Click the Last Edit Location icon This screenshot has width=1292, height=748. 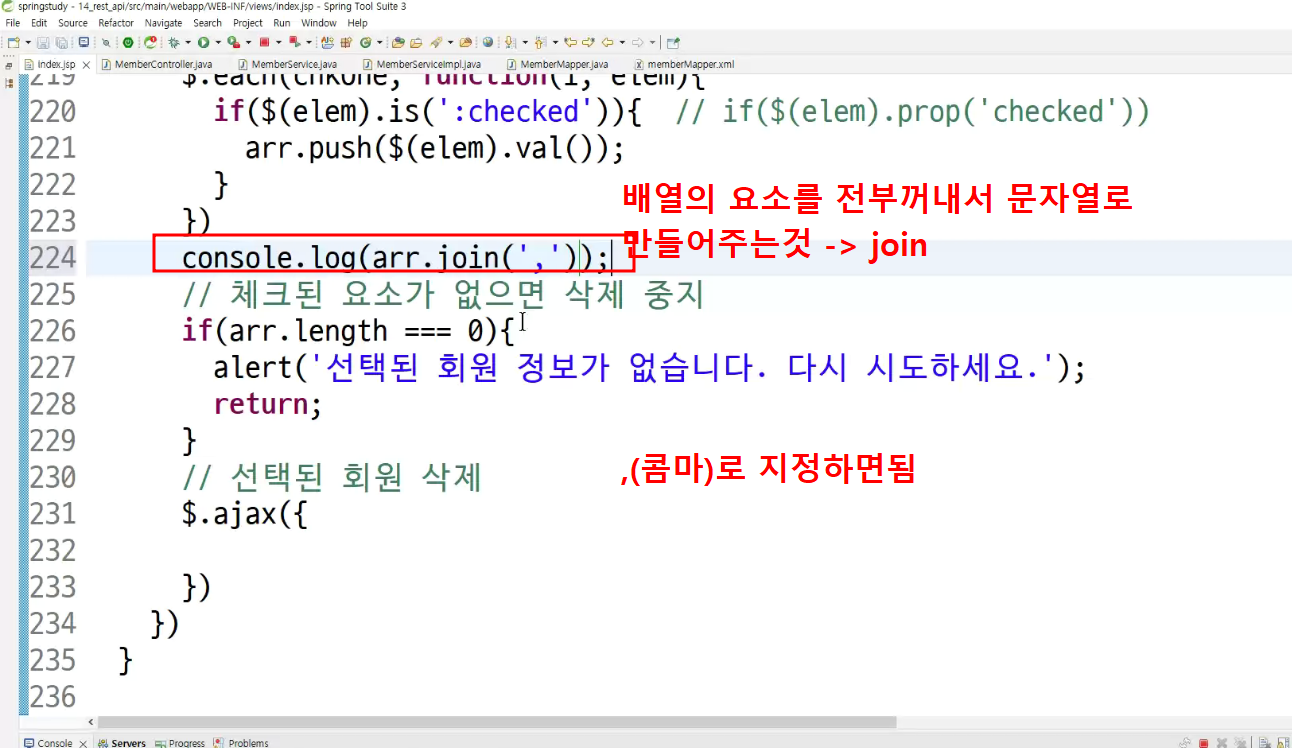click(569, 42)
